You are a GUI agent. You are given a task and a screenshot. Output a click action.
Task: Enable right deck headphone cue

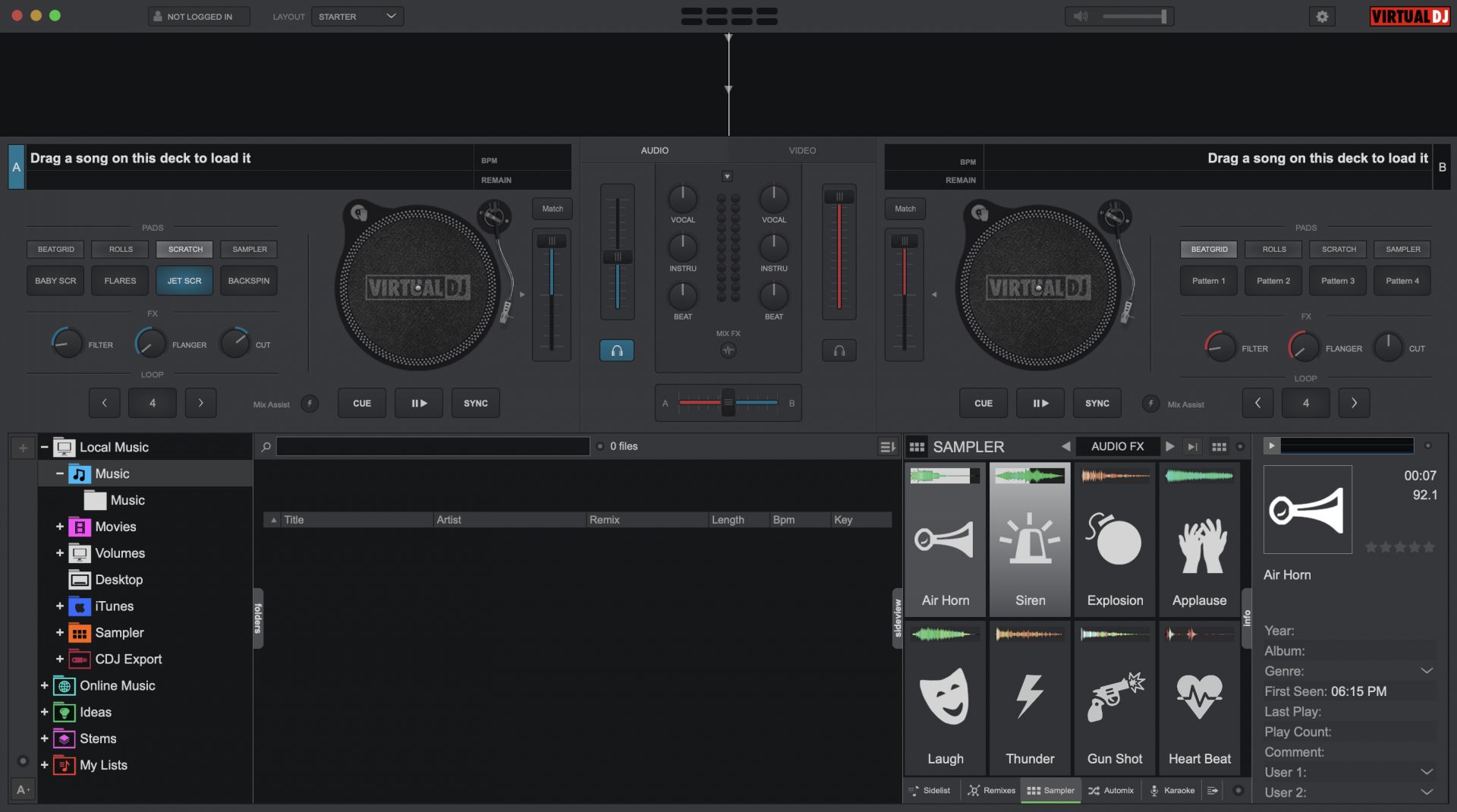[x=839, y=351]
